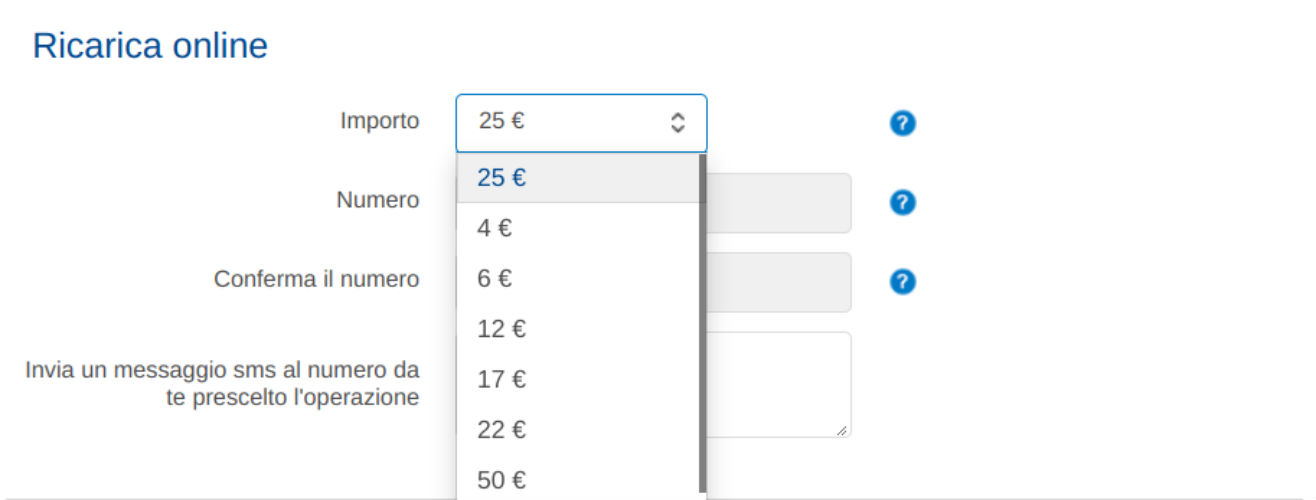Click the Conferma il numero label
Viewport: 1316px width, 500px height.
click(x=316, y=279)
